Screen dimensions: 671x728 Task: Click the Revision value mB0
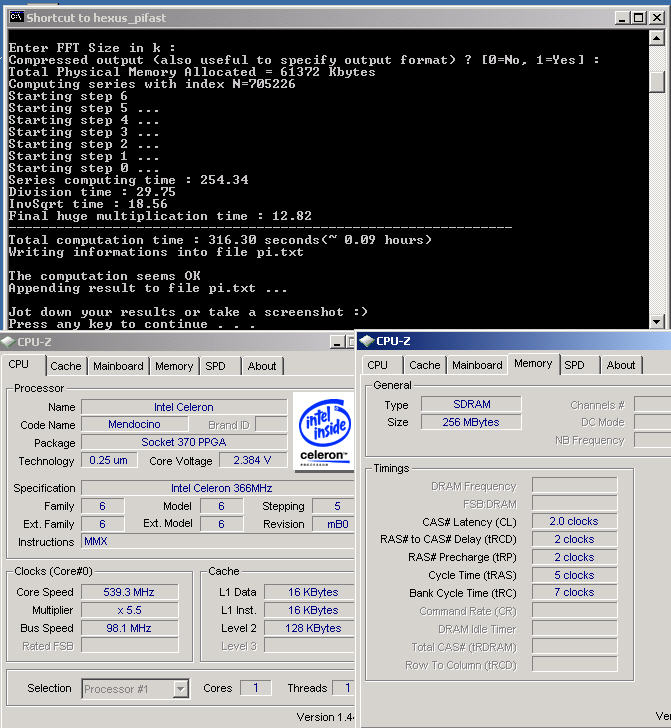coord(334,524)
